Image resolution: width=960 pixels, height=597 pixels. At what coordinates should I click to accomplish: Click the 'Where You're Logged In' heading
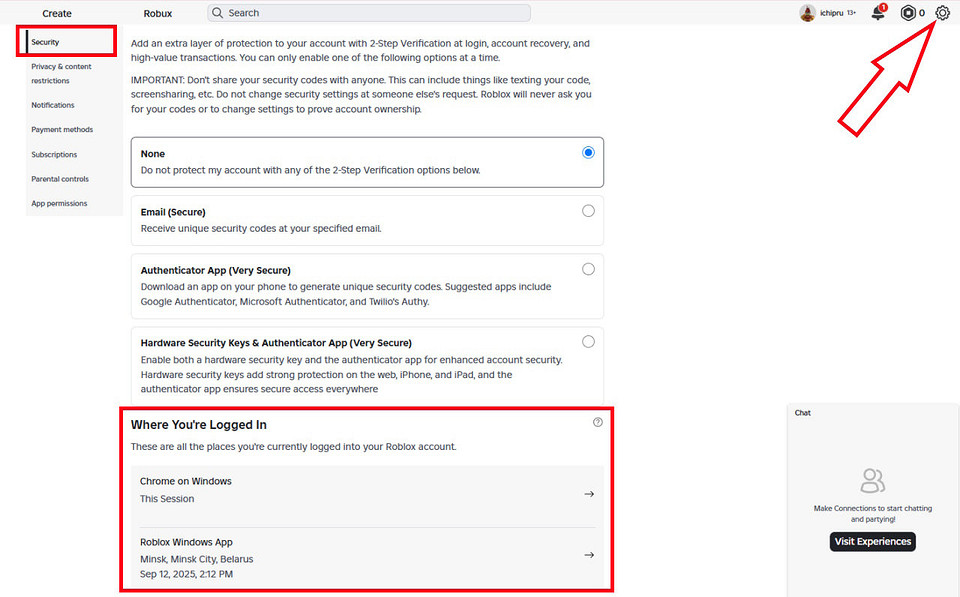[x=199, y=424]
